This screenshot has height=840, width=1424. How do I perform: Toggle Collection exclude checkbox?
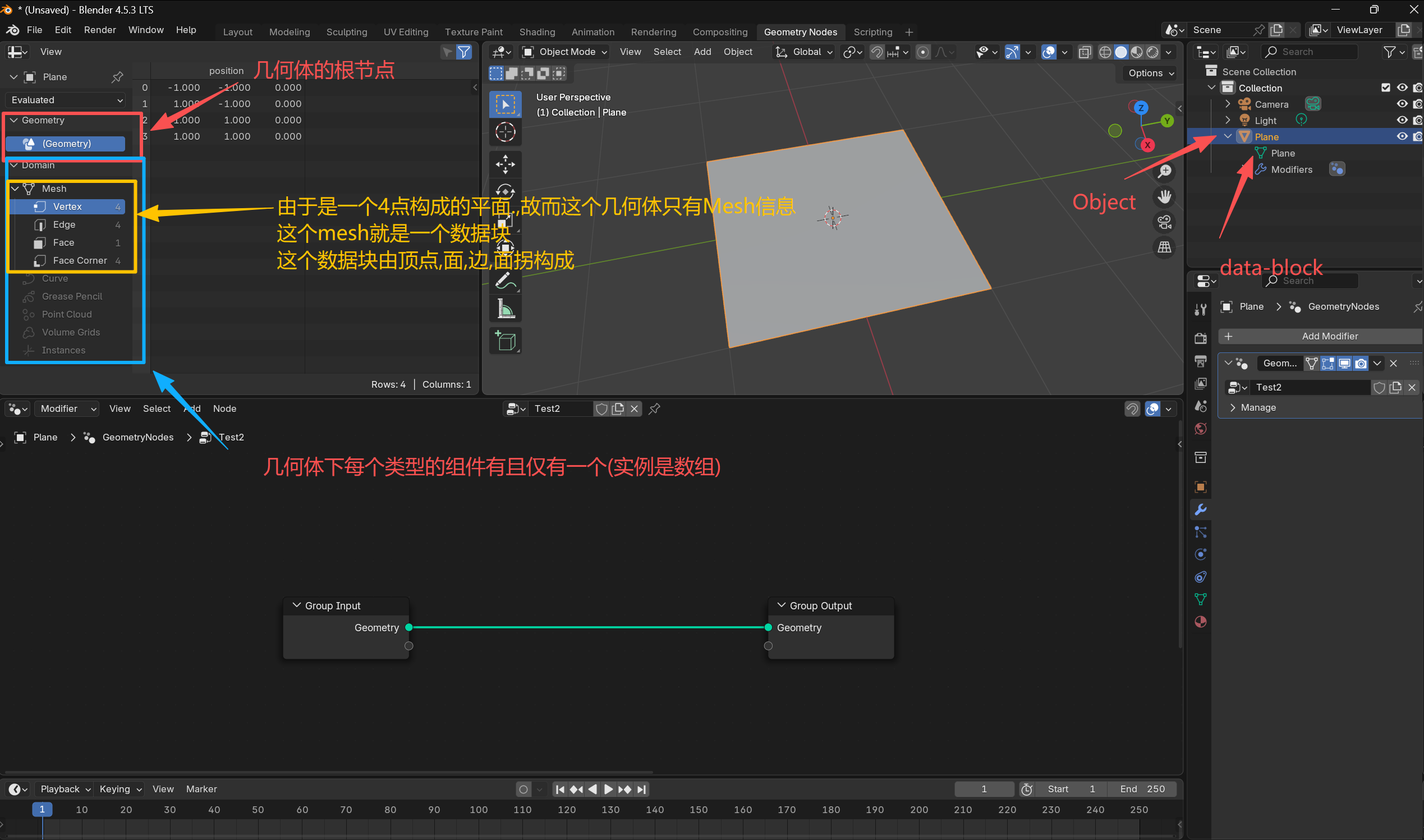1385,88
